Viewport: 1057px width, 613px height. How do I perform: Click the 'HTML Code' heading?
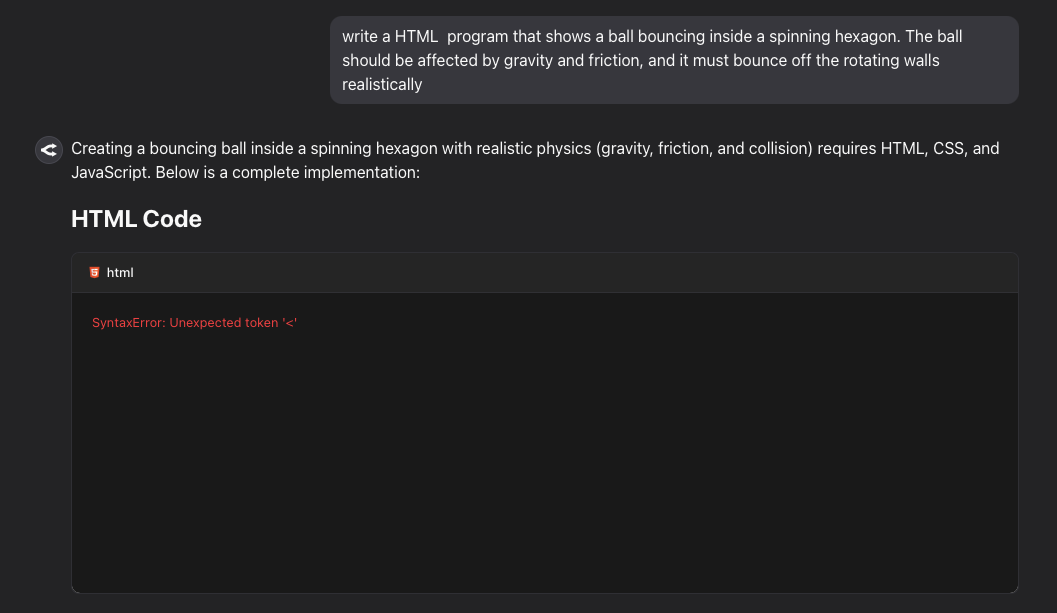[x=136, y=219]
